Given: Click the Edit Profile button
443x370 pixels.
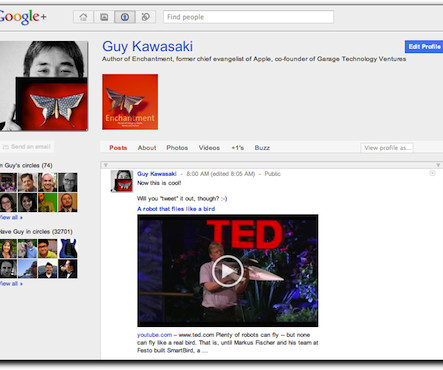Looking at the screenshot, I should (424, 47).
